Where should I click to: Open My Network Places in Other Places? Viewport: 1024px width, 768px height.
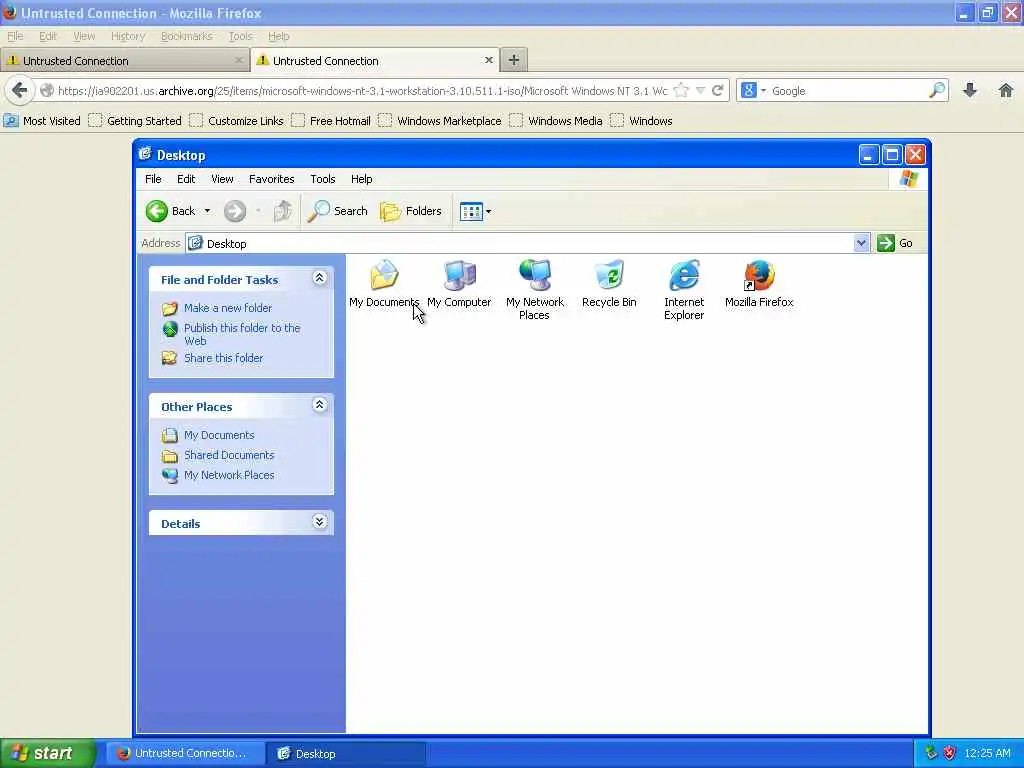click(x=229, y=475)
